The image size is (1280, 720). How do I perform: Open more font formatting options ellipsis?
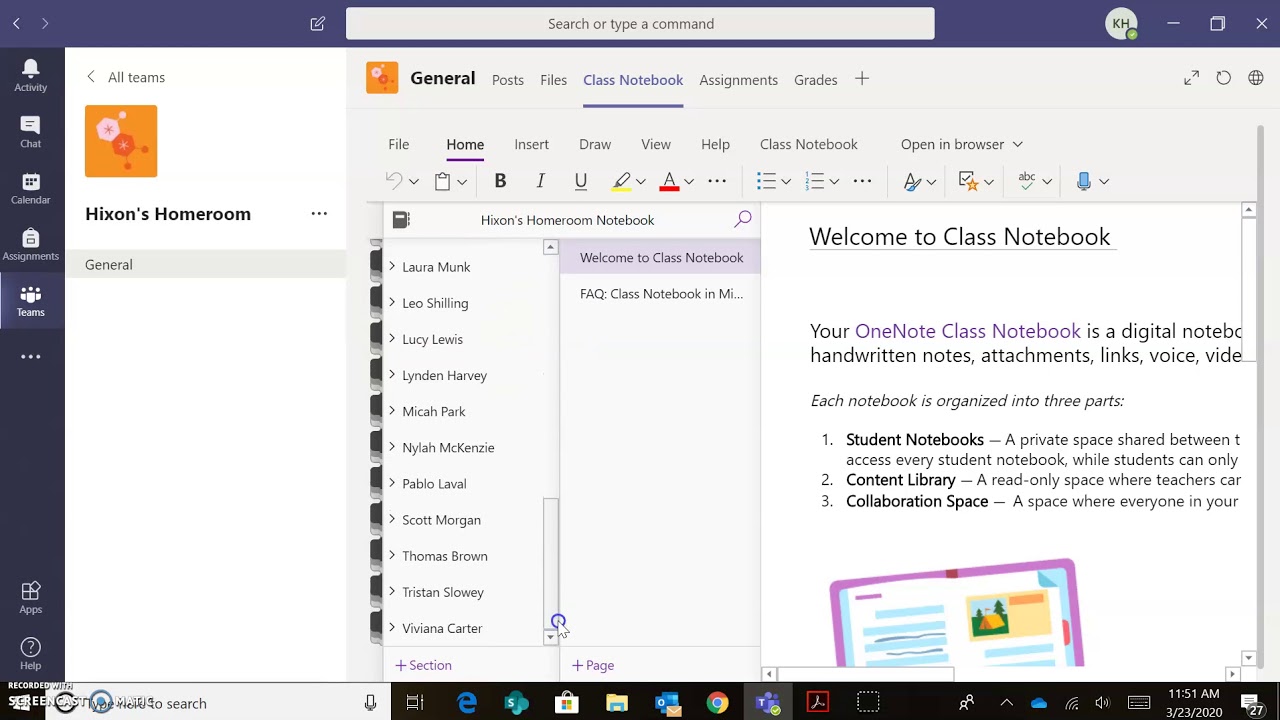click(x=717, y=181)
